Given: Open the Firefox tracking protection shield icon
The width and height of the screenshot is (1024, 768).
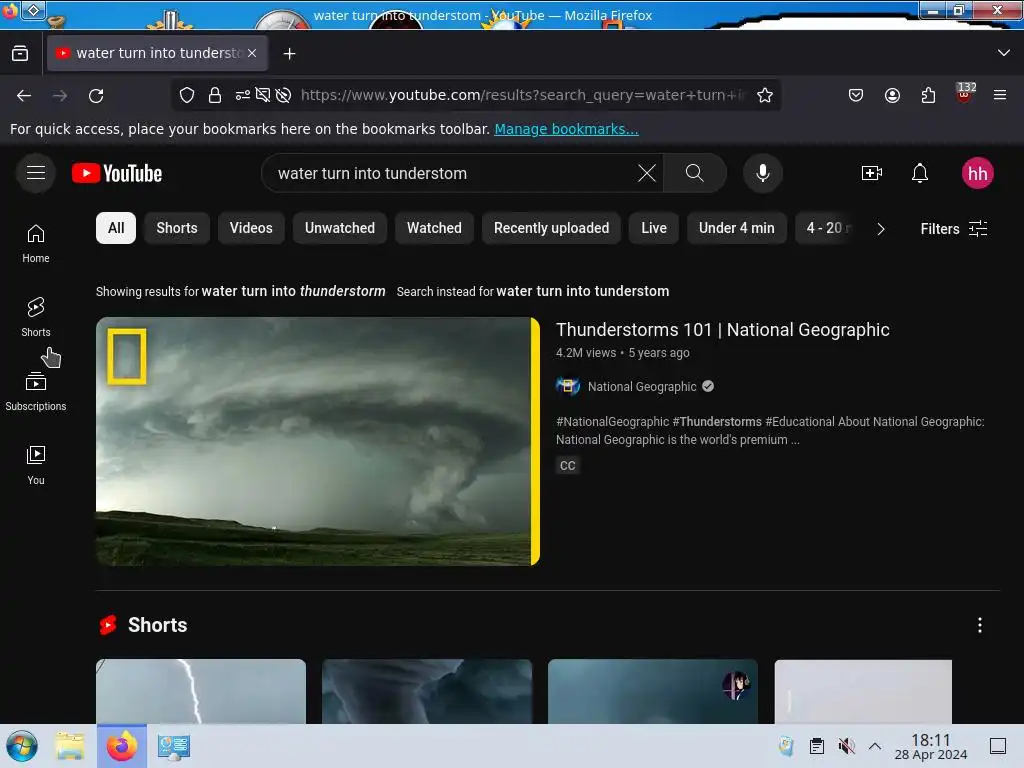Looking at the screenshot, I should 187,95.
